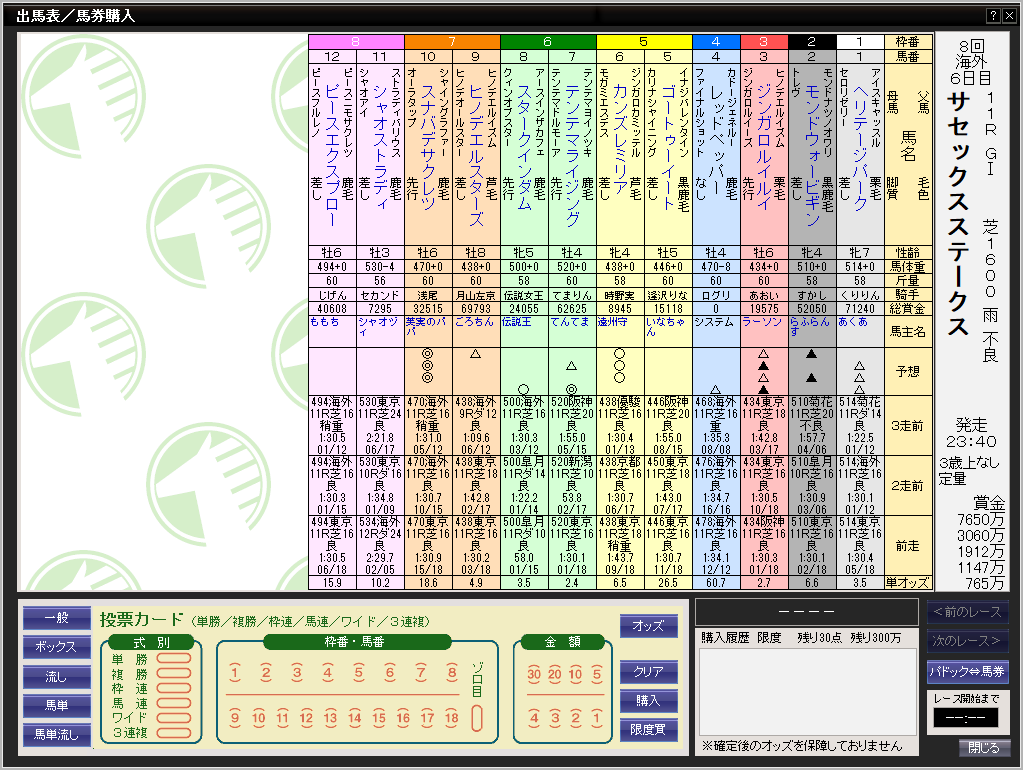Select amount 30 in 金額 section
1023x770 pixels.
[x=534, y=674]
